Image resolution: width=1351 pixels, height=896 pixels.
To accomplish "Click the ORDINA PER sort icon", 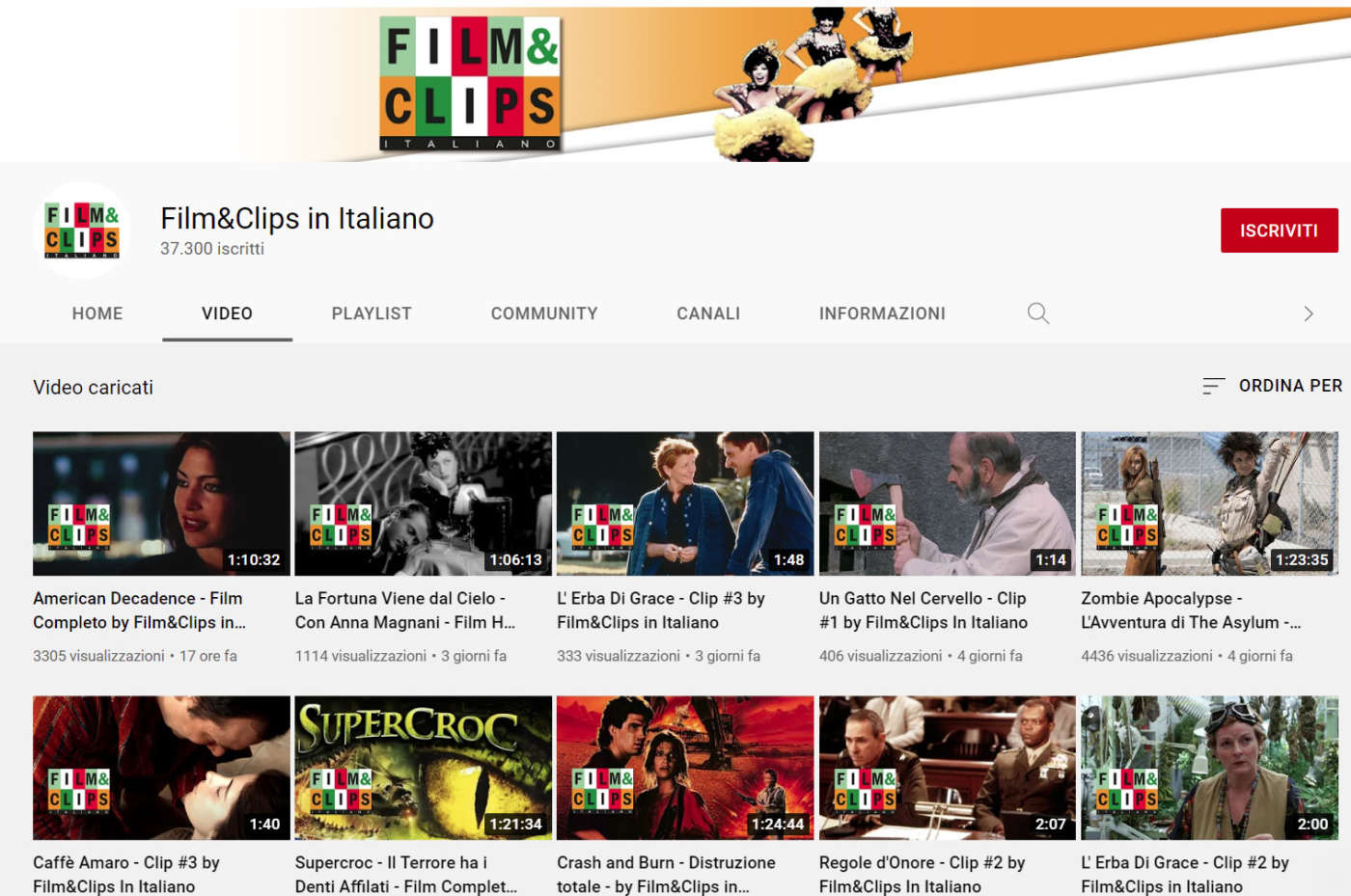I will coord(1210,386).
